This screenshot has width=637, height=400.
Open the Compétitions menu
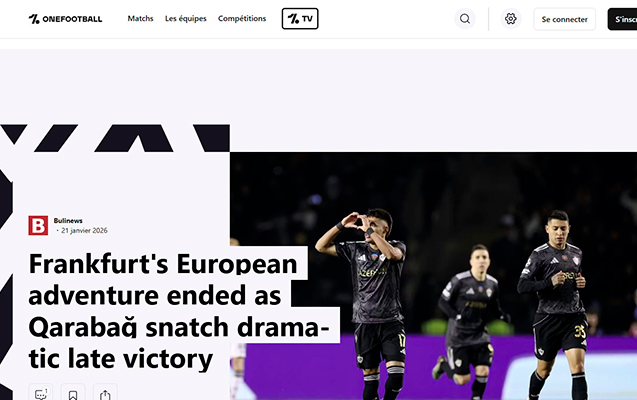coord(242,19)
